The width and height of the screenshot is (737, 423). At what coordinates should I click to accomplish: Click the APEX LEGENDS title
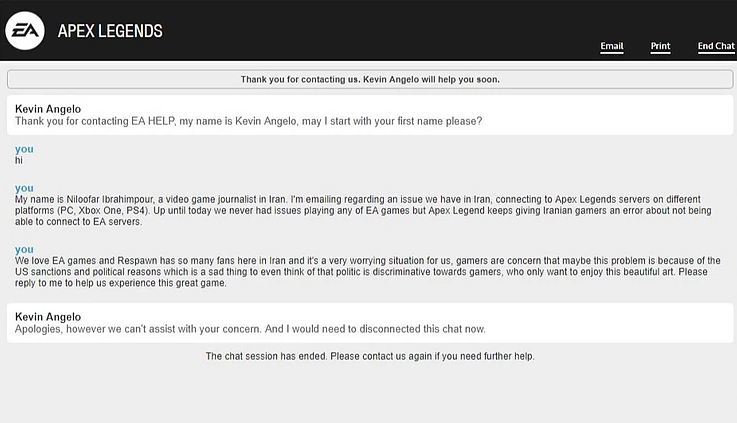110,31
